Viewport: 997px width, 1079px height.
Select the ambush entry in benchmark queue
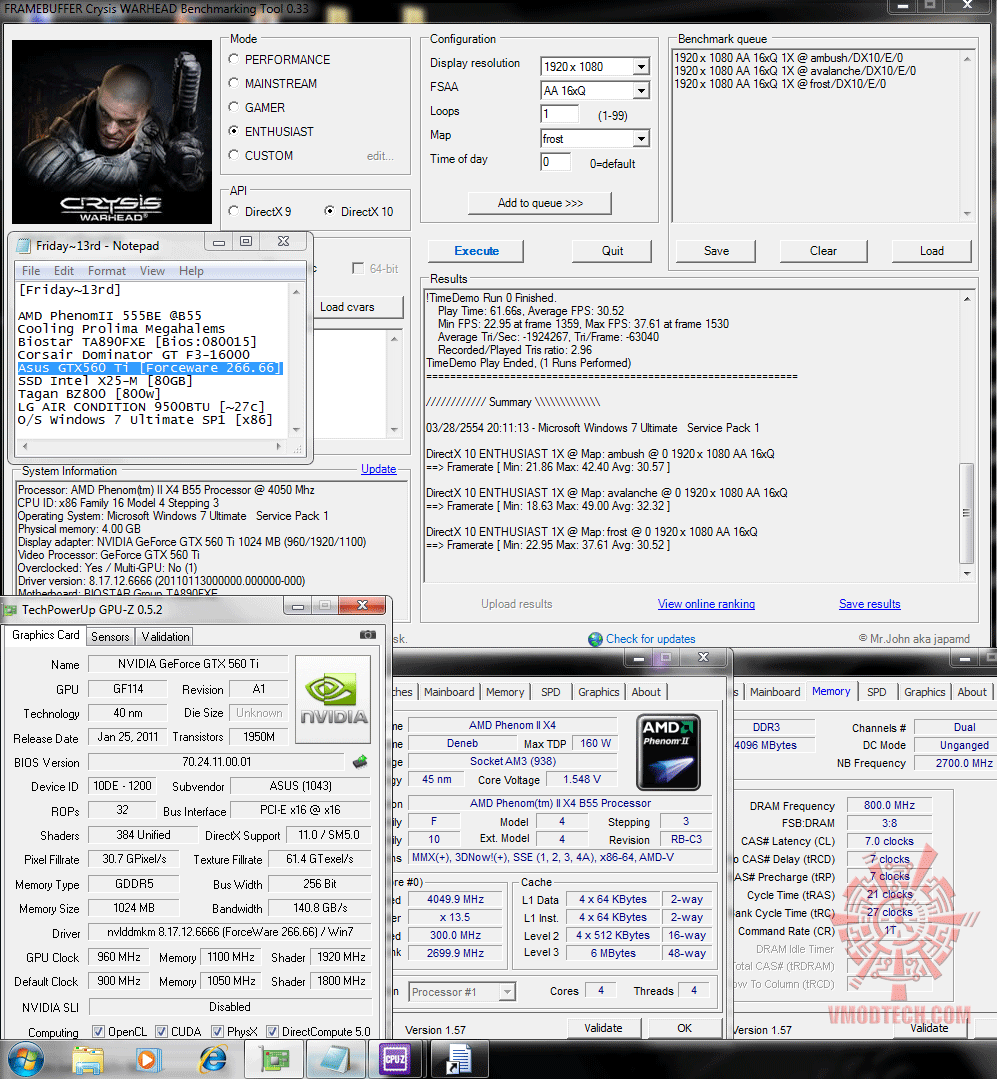789,58
